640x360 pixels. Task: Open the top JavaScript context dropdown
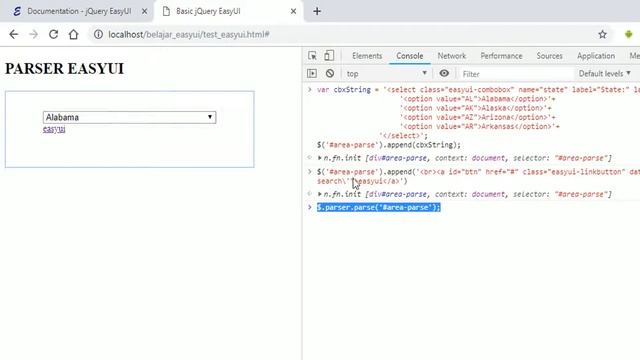[x=386, y=73]
